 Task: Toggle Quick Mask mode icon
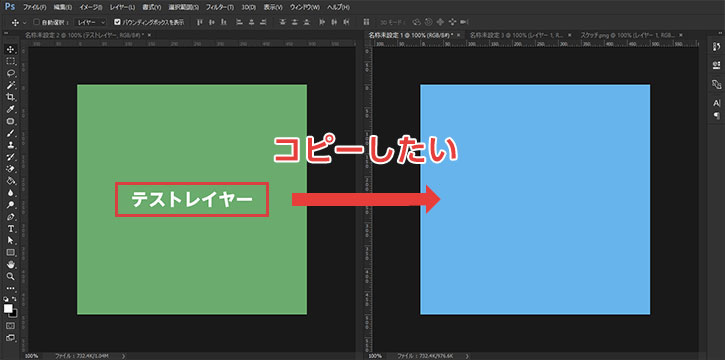click(11, 326)
